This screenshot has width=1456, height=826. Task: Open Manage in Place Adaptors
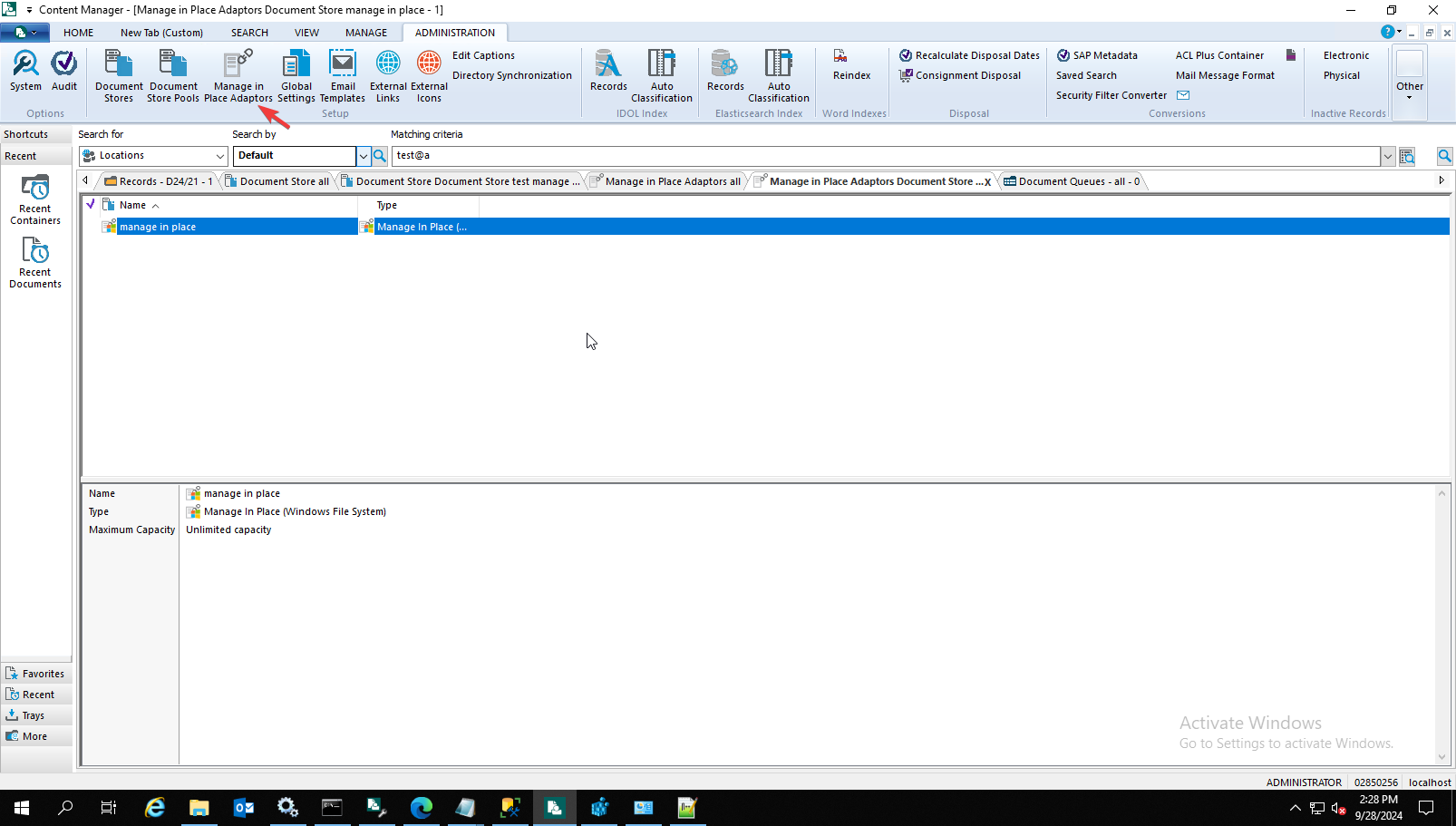[x=238, y=76]
